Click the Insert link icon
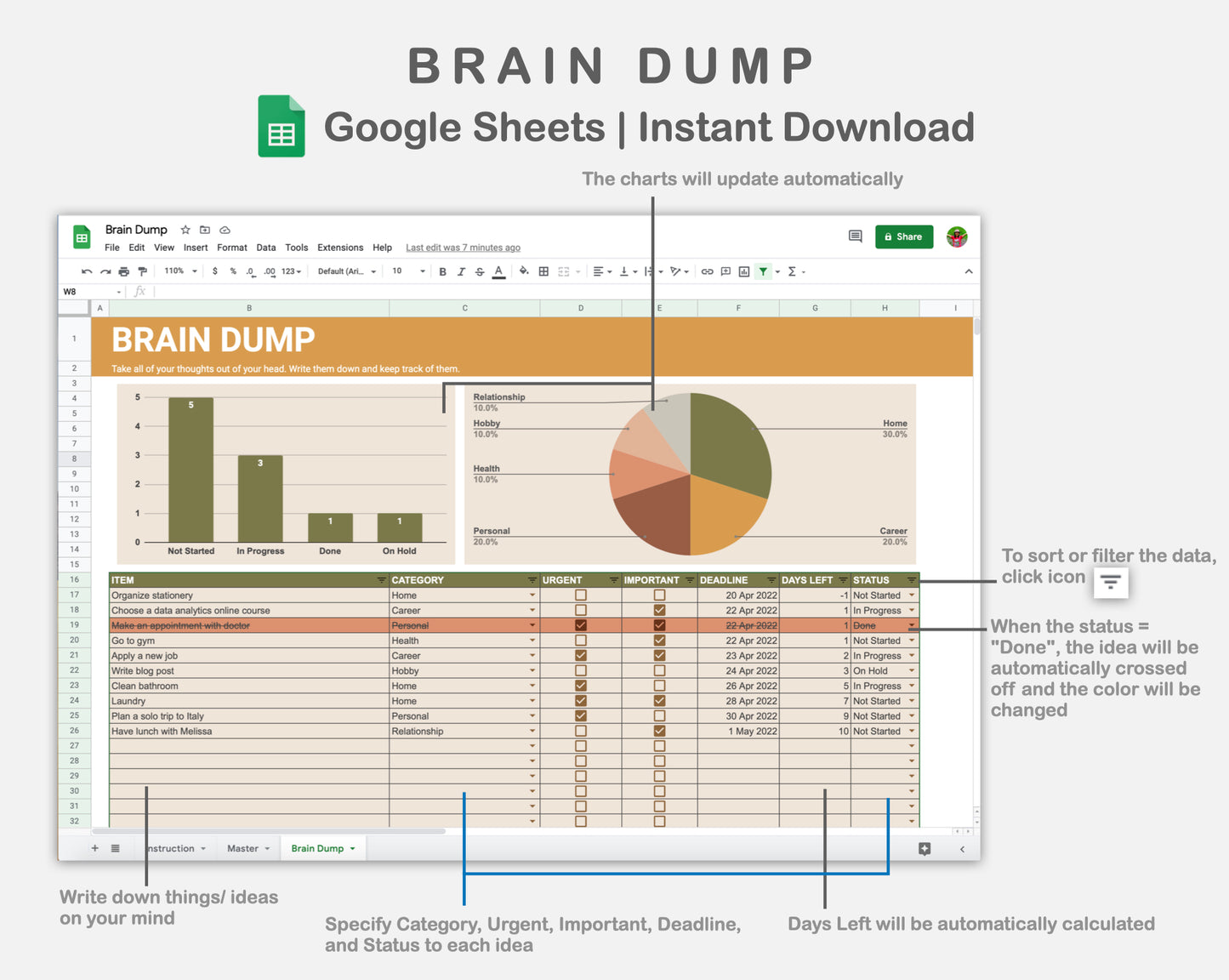The image size is (1229, 980). point(707,271)
